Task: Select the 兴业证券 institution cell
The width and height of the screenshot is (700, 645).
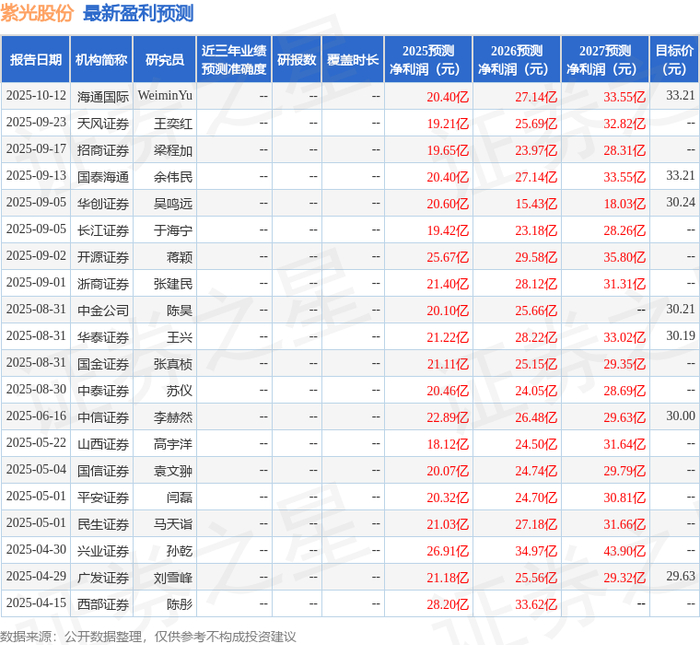Action: coord(103,551)
